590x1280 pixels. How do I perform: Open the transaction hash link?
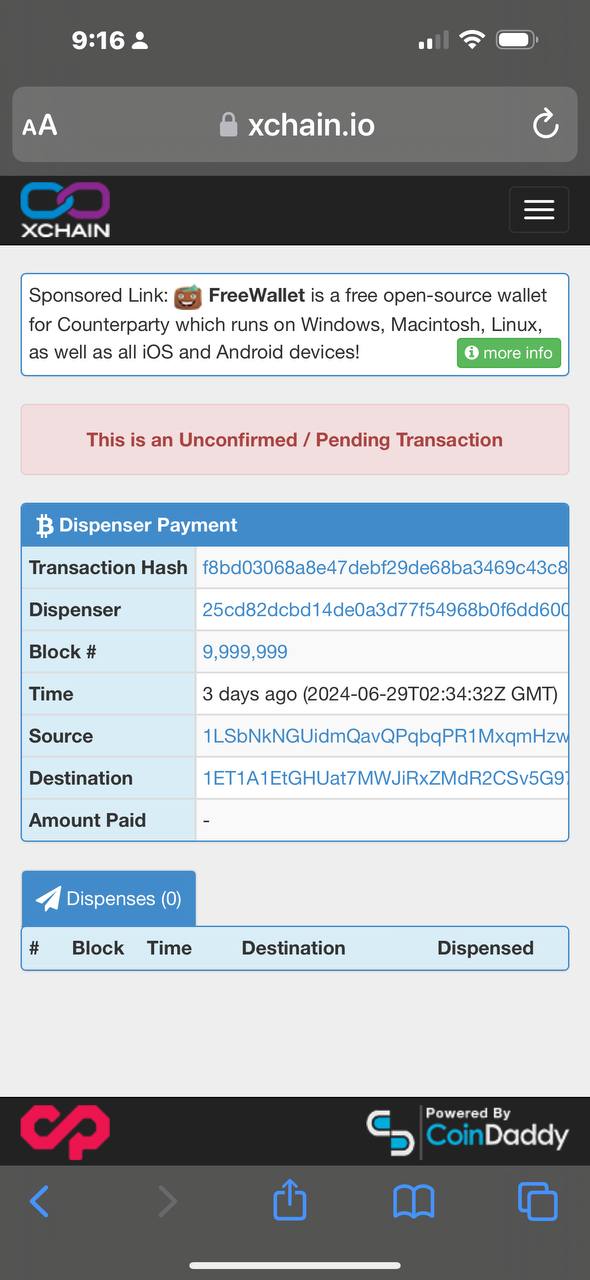(x=384, y=568)
